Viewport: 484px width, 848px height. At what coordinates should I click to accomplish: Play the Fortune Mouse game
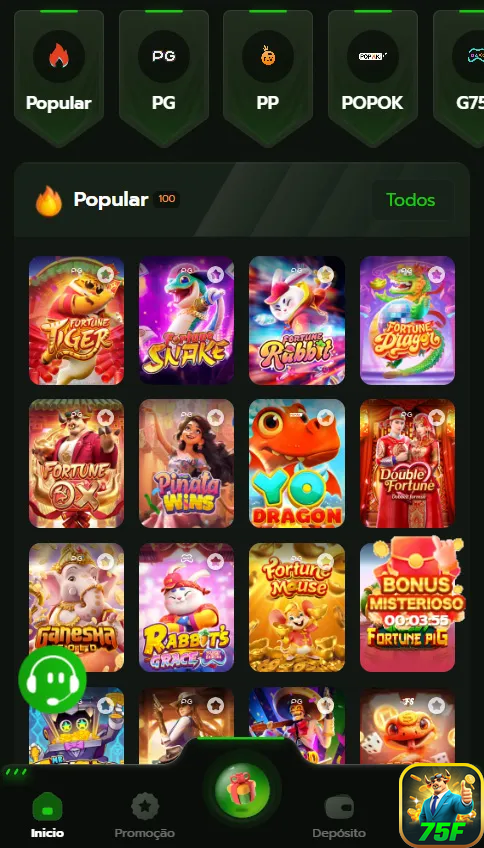tap(297, 607)
